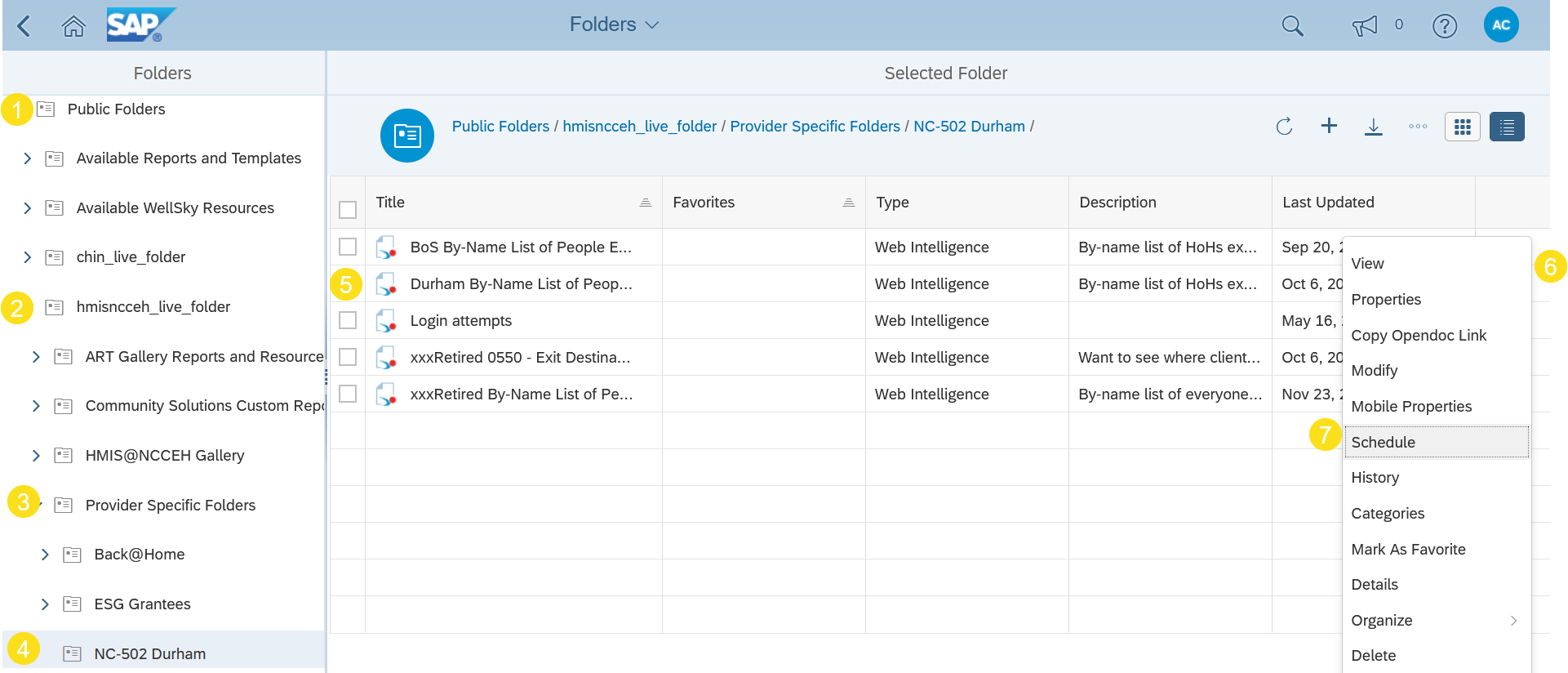Switch to tile grid view
The image size is (1568, 673).
click(x=1462, y=127)
